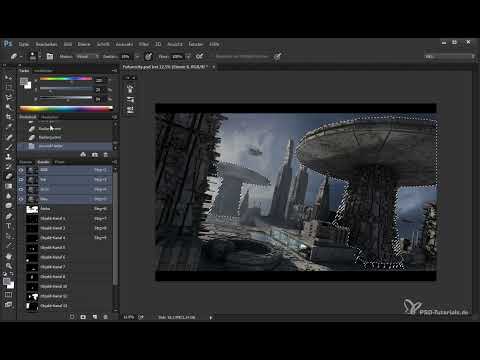Viewport: 480px width, 360px height.
Task: Open the Kanäle panel flyout menu
Action: (x=114, y=162)
